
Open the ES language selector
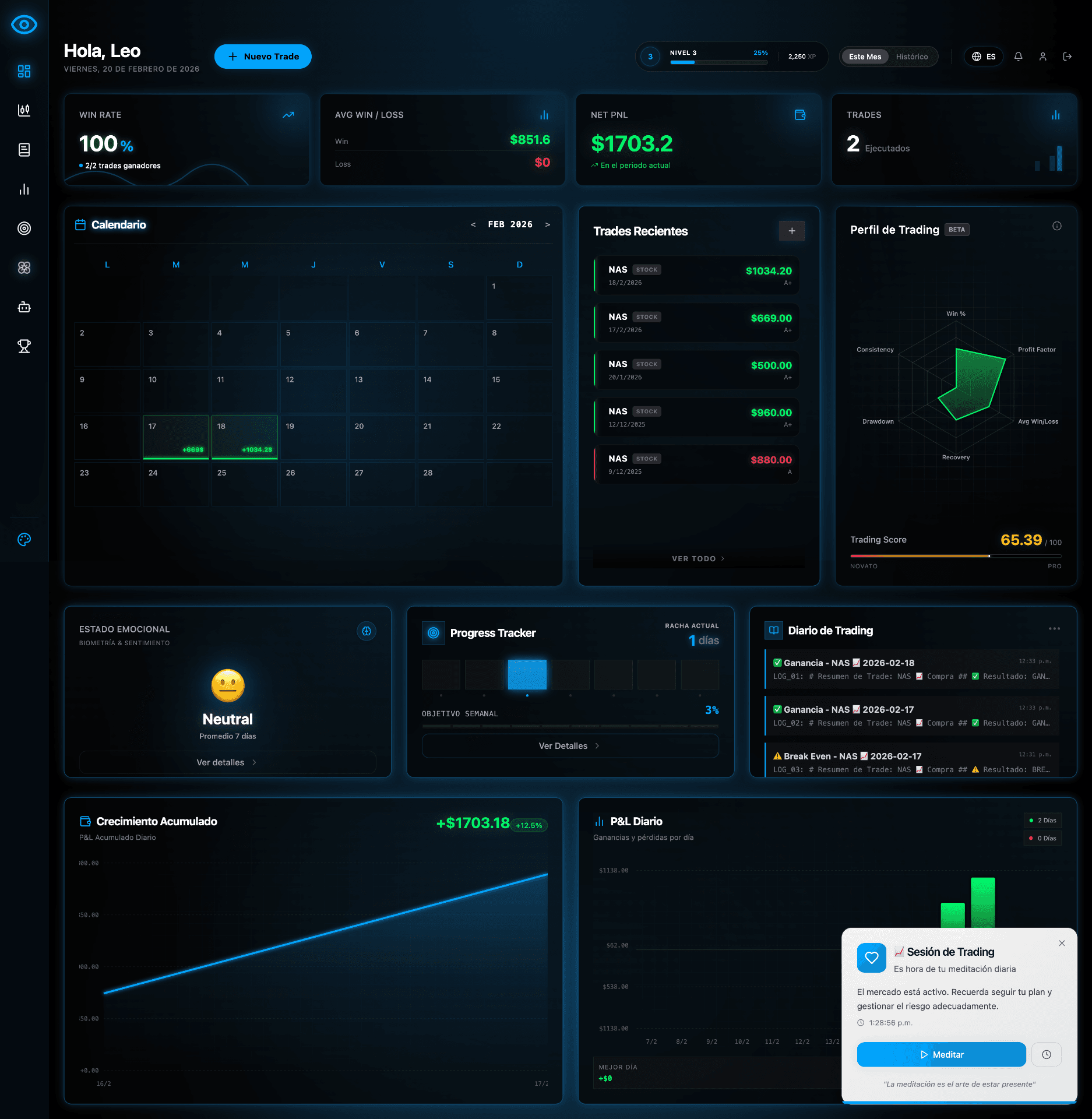tap(983, 56)
